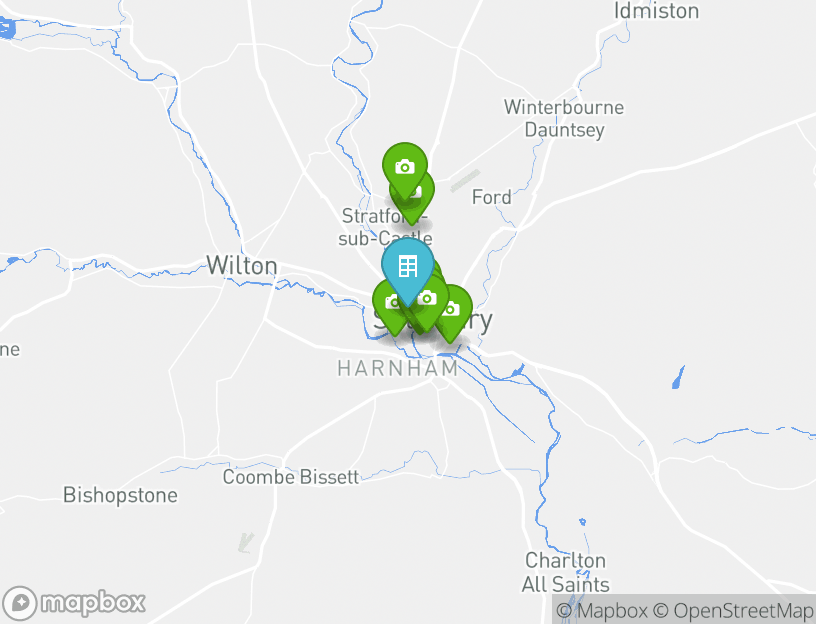Click the Stratford-sub-Castle label text
This screenshot has width=816, height=624.
pos(385,227)
